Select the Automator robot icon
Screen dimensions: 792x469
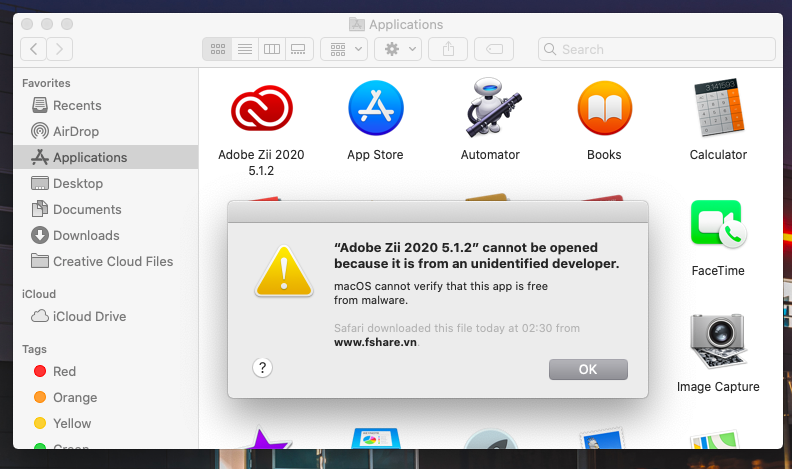[x=492, y=108]
